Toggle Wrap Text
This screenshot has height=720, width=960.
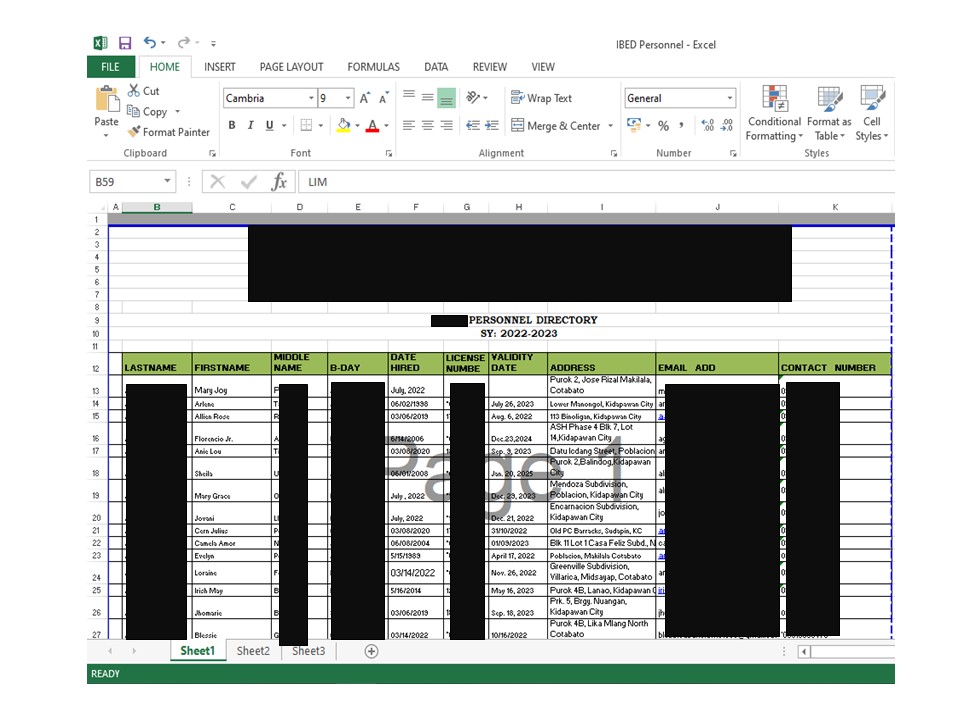click(541, 98)
